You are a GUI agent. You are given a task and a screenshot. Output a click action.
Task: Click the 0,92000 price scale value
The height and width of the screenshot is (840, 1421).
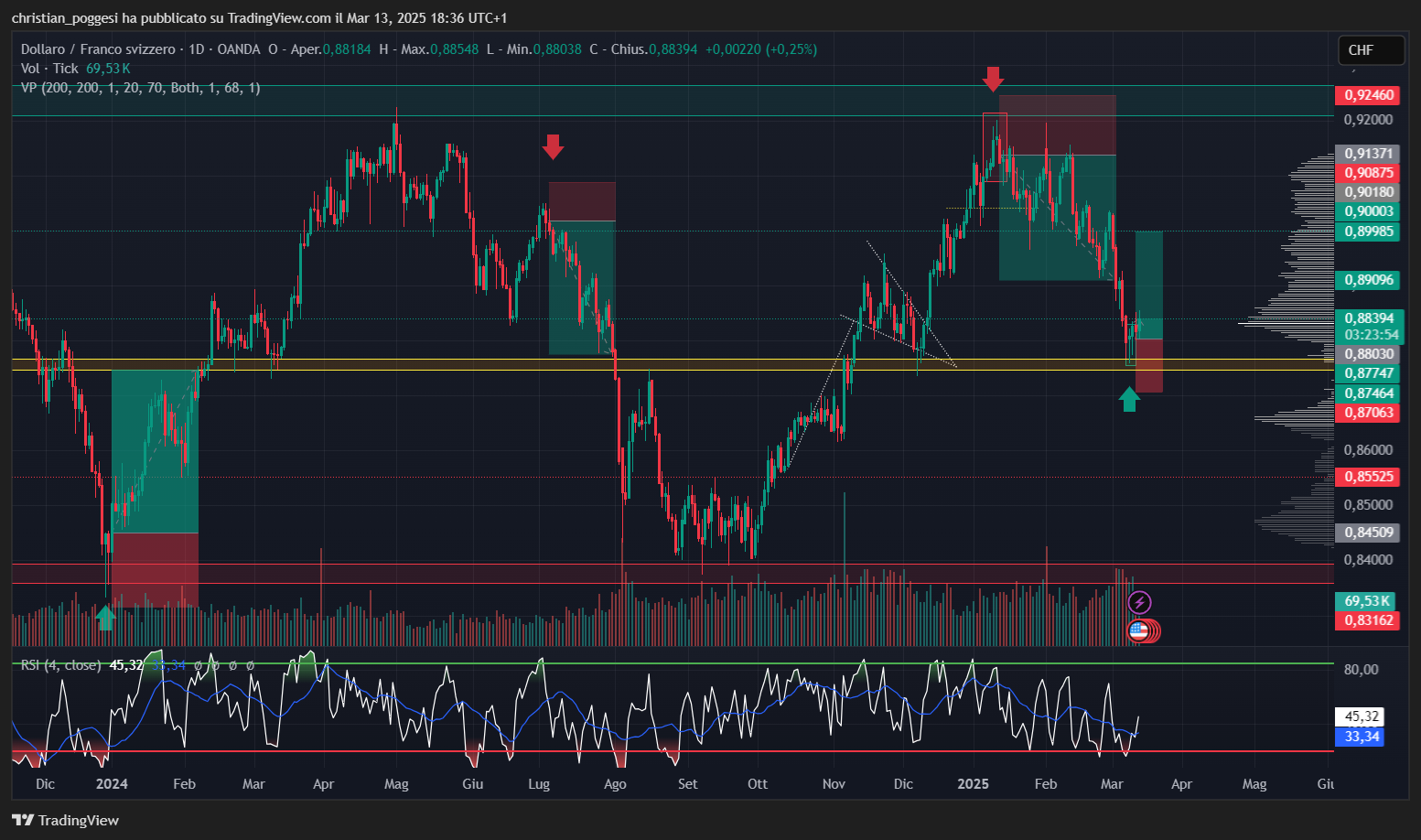[x=1368, y=119]
